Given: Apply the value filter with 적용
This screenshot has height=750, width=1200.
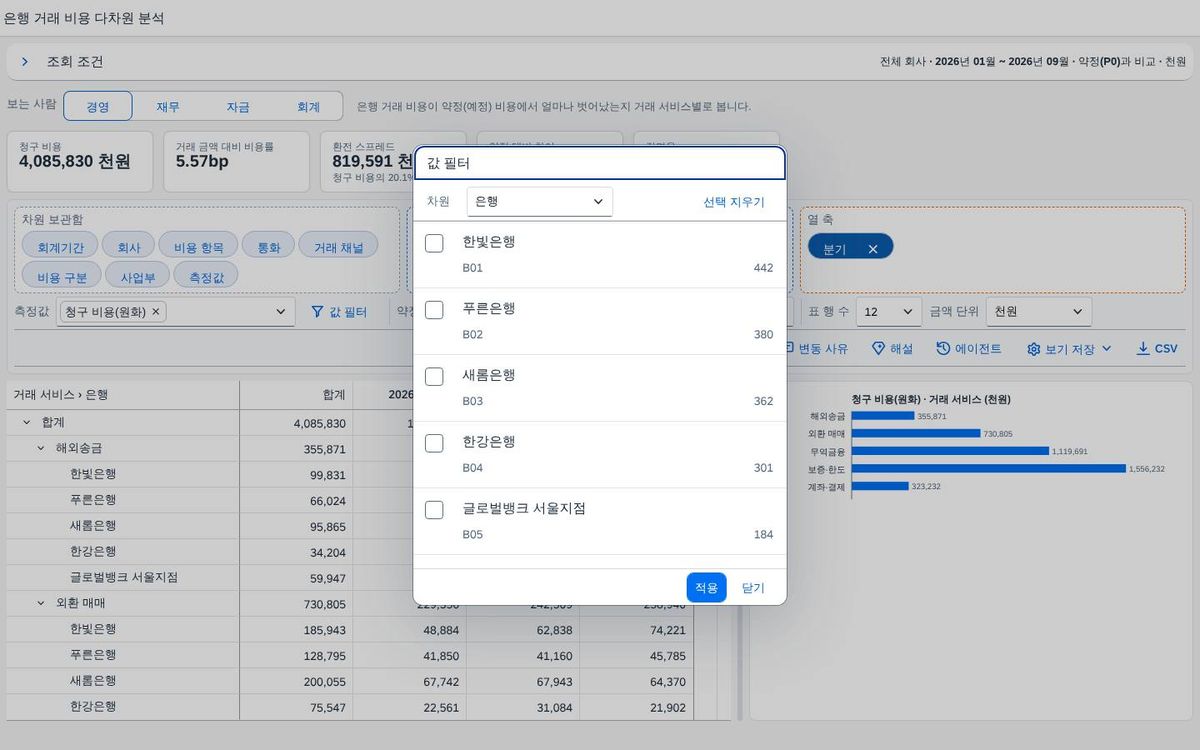Looking at the screenshot, I should pyautogui.click(x=706, y=588).
